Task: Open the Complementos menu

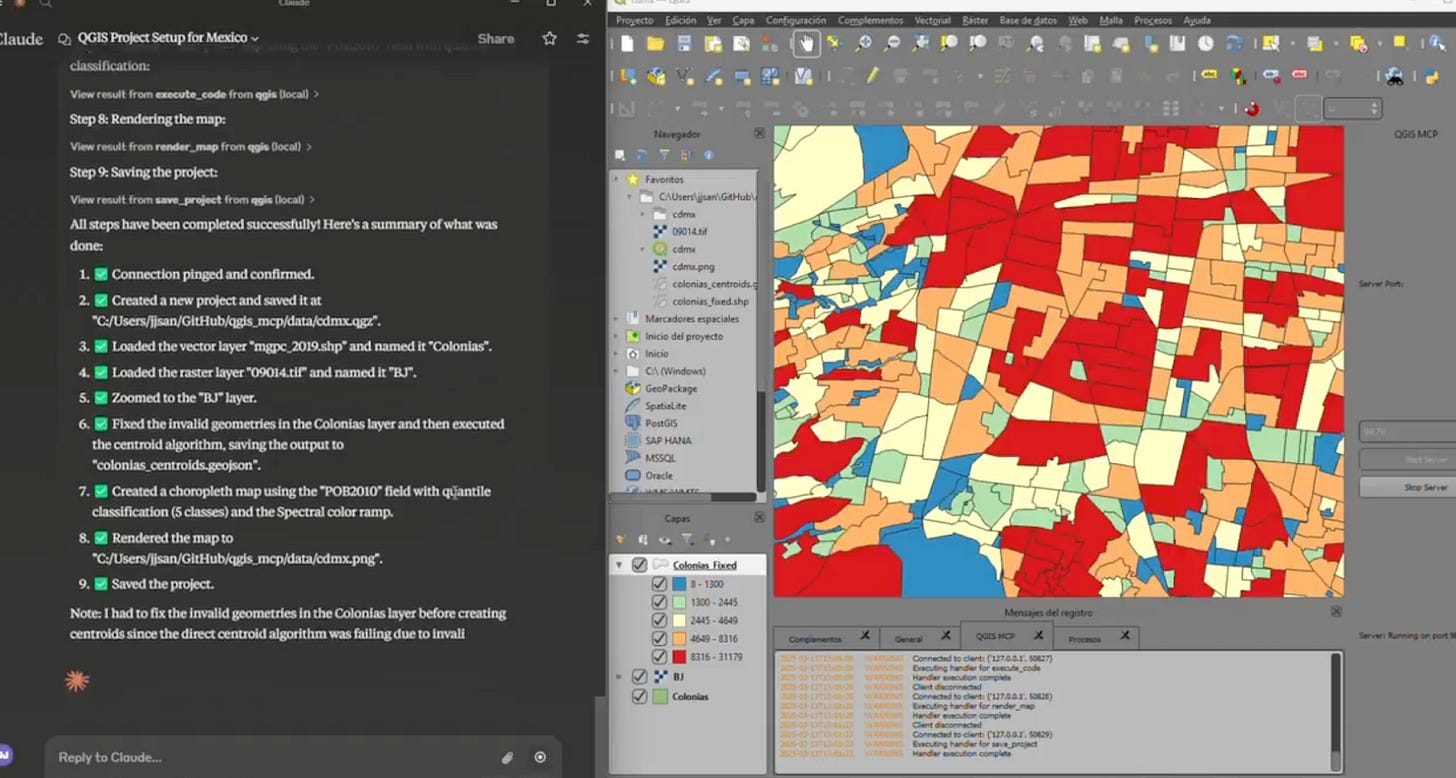Action: (869, 20)
